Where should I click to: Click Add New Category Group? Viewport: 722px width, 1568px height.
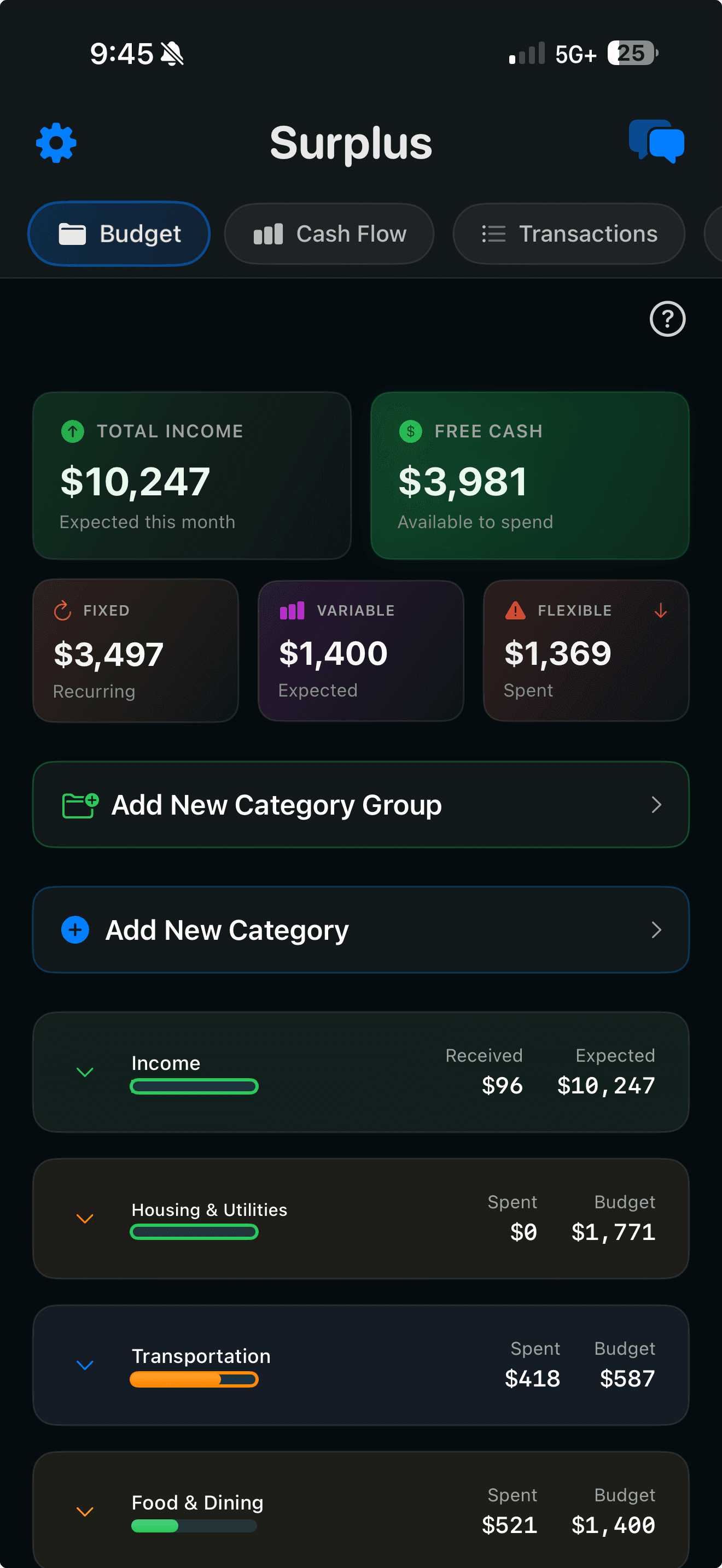click(x=361, y=804)
